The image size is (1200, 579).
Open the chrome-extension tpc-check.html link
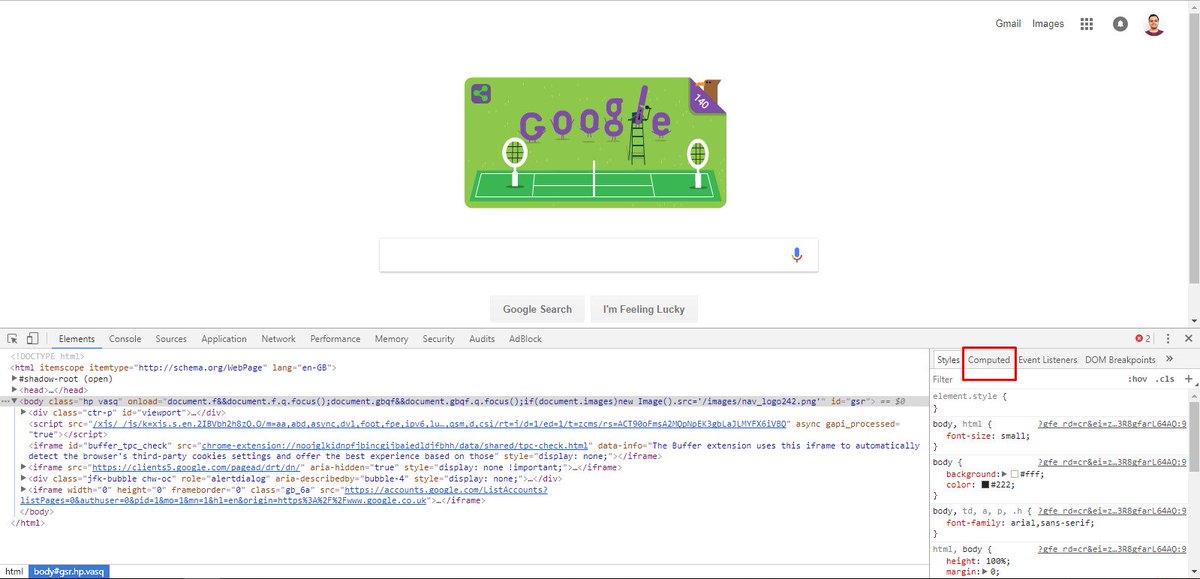pos(395,446)
